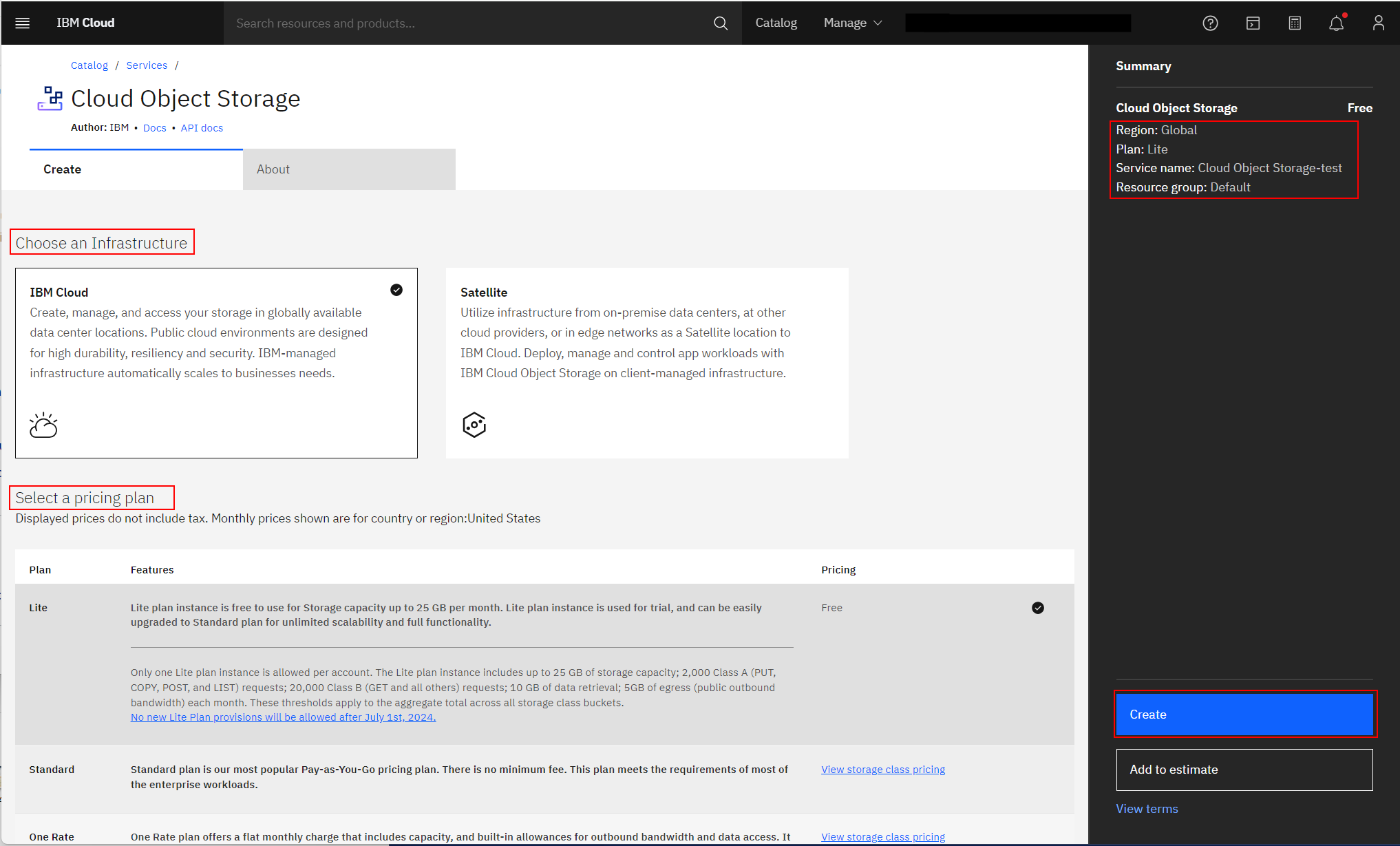Click the help question mark icon

1210,22
